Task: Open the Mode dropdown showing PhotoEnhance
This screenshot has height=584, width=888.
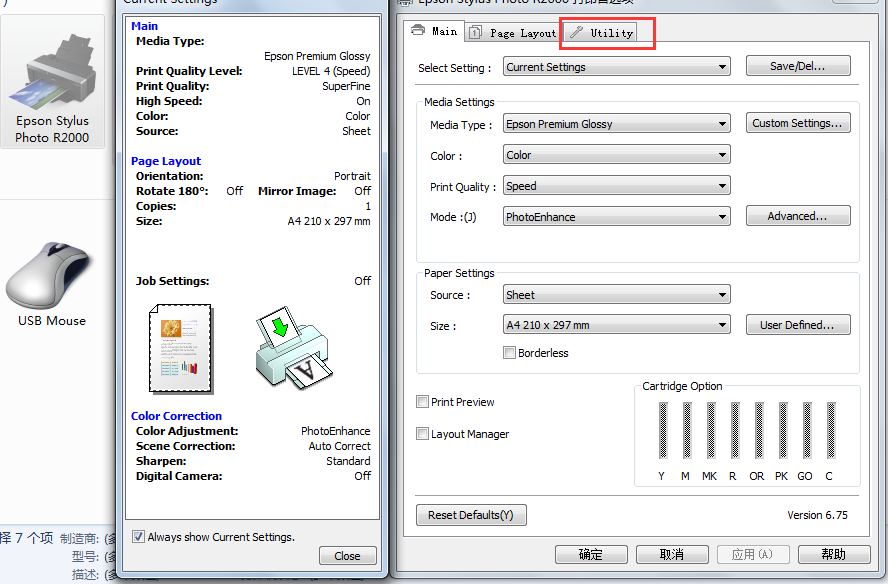Action: tap(617, 216)
